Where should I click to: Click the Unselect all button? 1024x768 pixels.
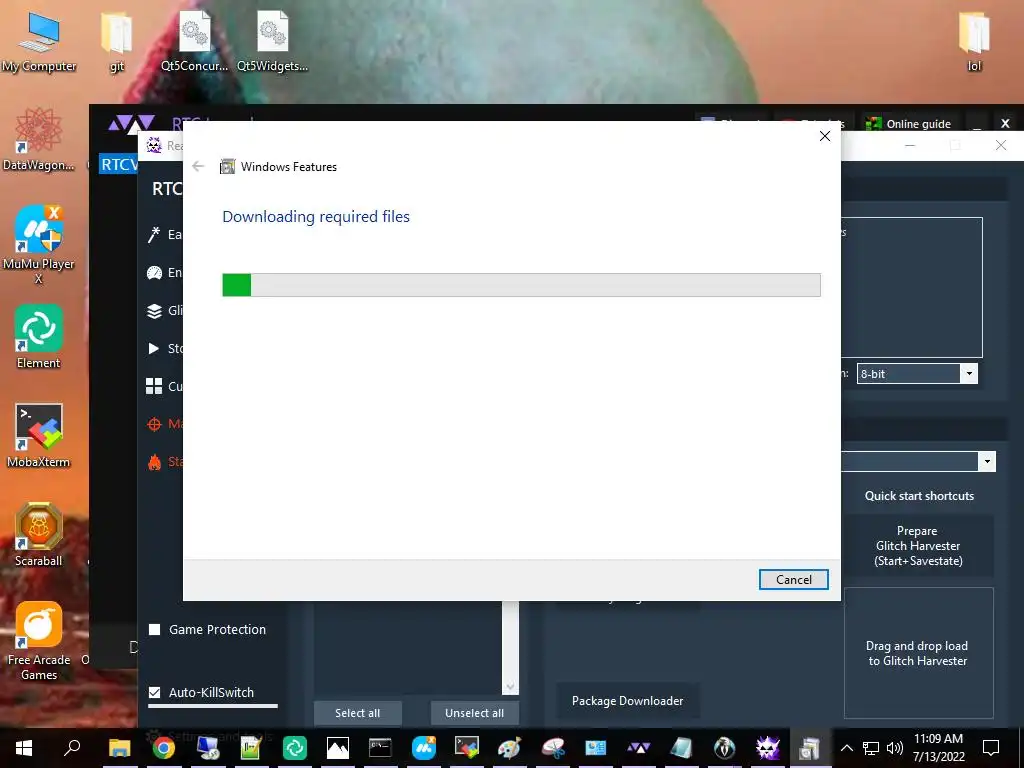tap(475, 713)
